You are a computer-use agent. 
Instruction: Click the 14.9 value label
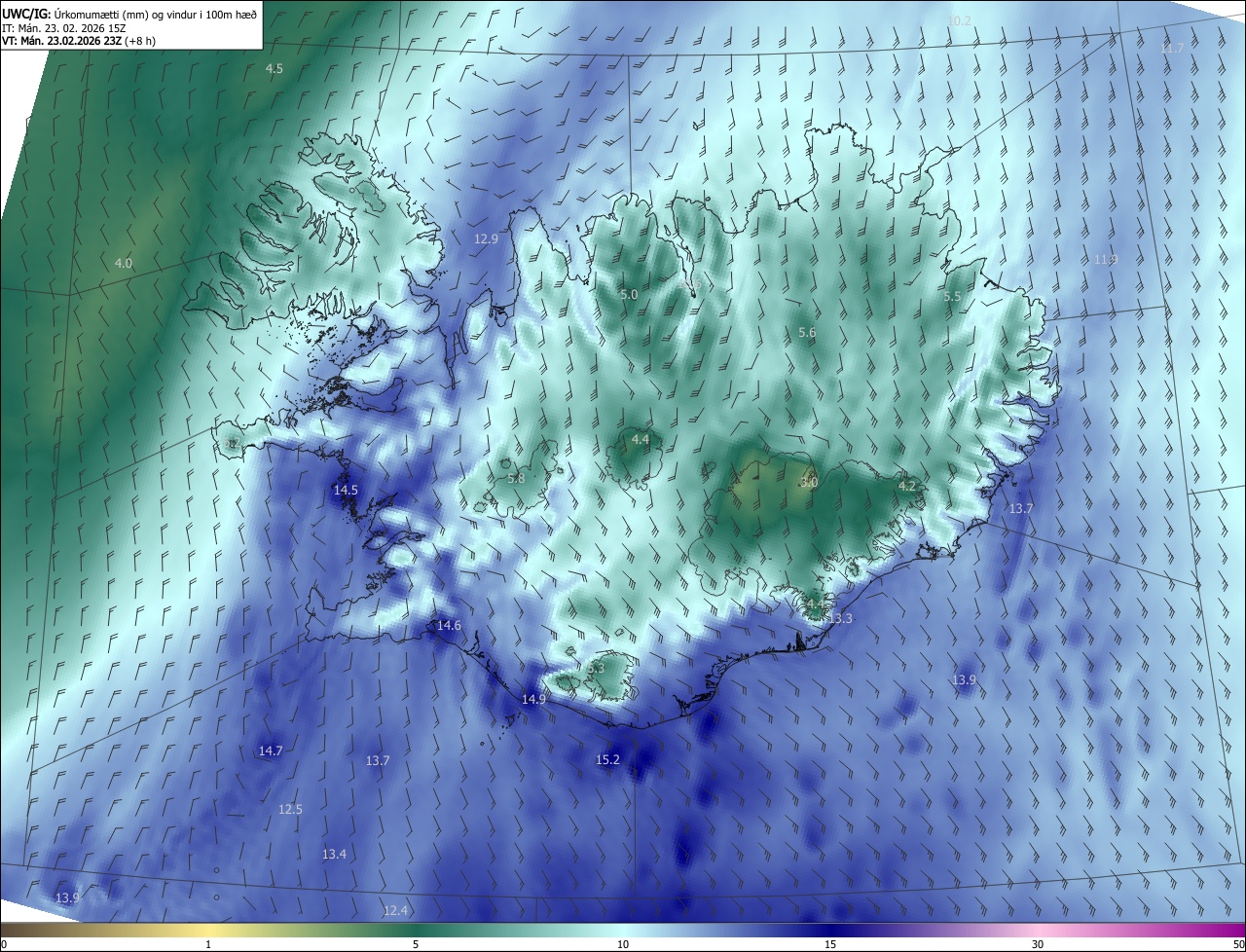click(533, 699)
